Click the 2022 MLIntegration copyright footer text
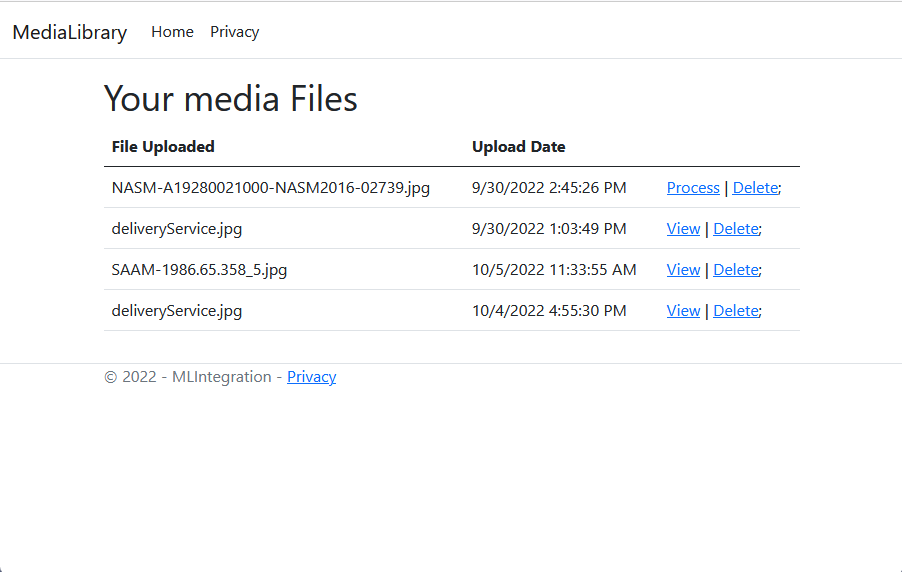The width and height of the screenshot is (902, 572). [188, 377]
